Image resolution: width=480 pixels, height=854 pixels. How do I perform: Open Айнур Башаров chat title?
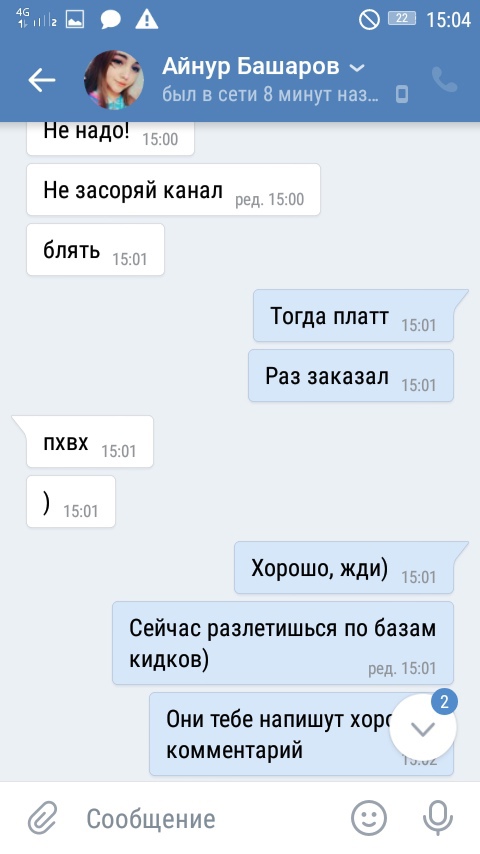click(x=251, y=66)
